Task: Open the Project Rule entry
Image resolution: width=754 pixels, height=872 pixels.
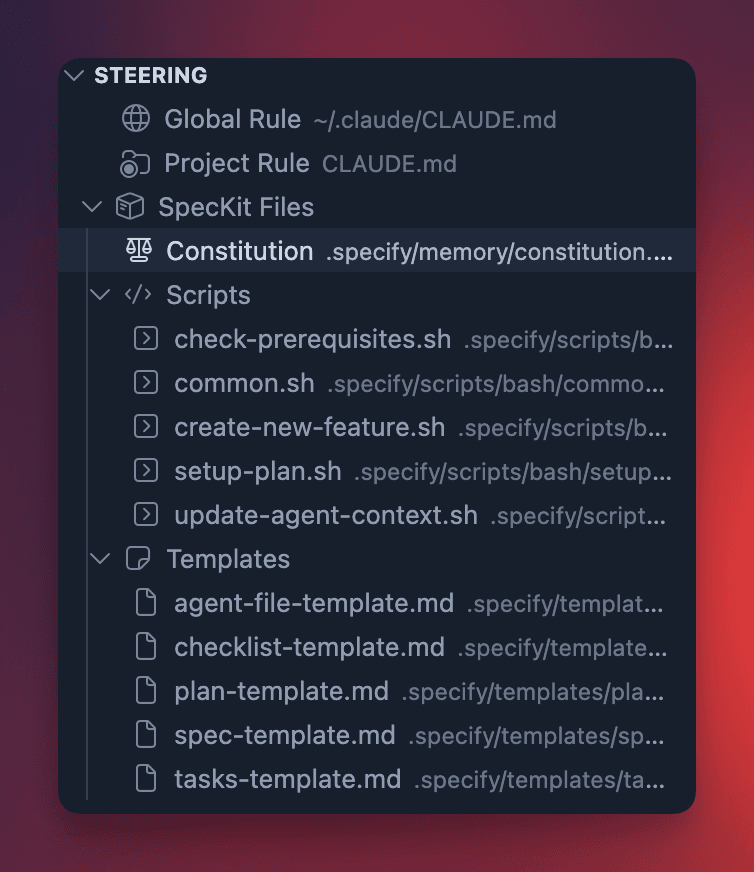Action: 236,163
